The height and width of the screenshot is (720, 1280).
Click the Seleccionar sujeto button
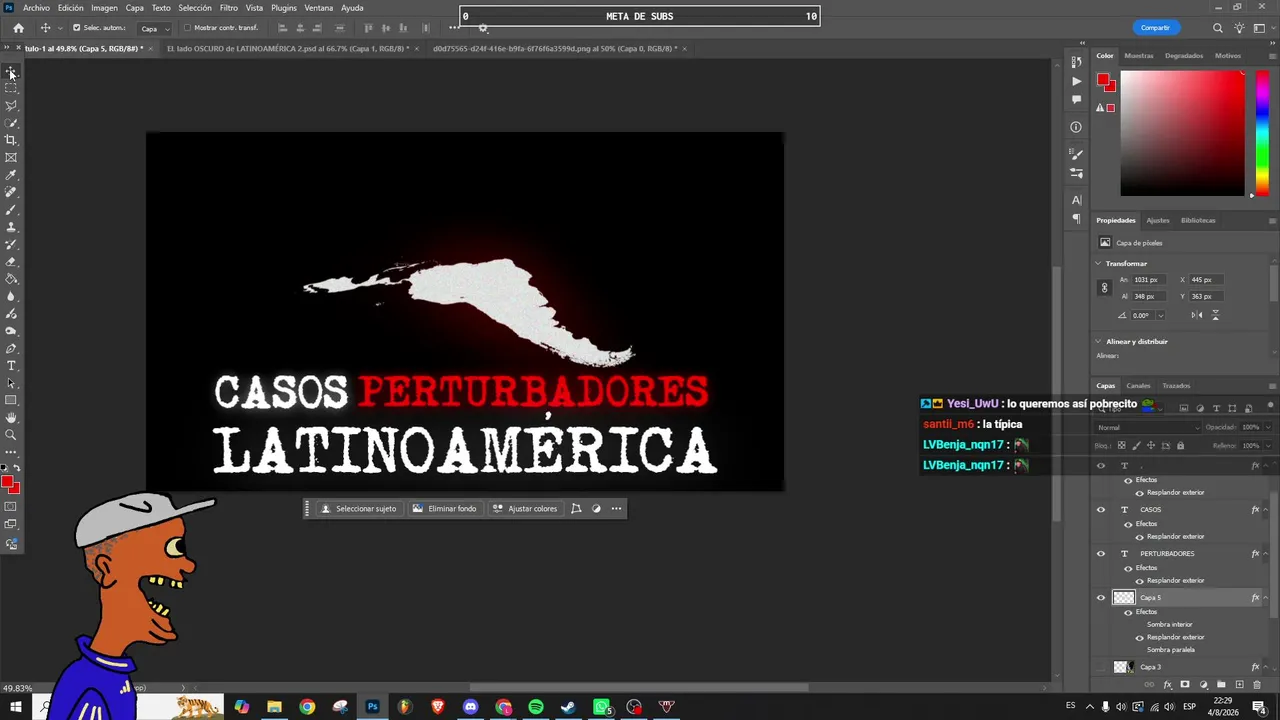click(x=358, y=509)
